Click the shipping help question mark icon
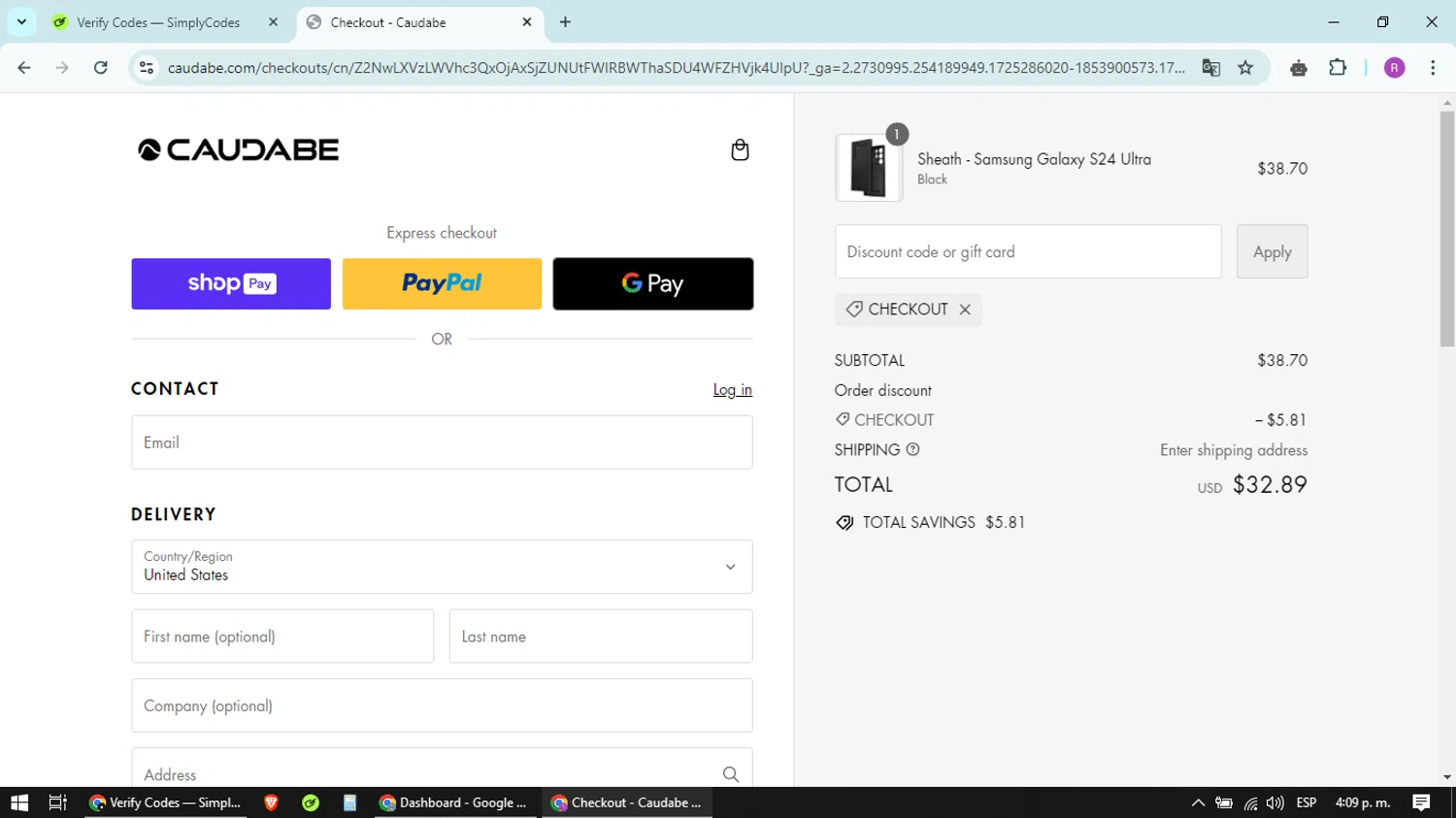This screenshot has height=818, width=1456. 912,450
